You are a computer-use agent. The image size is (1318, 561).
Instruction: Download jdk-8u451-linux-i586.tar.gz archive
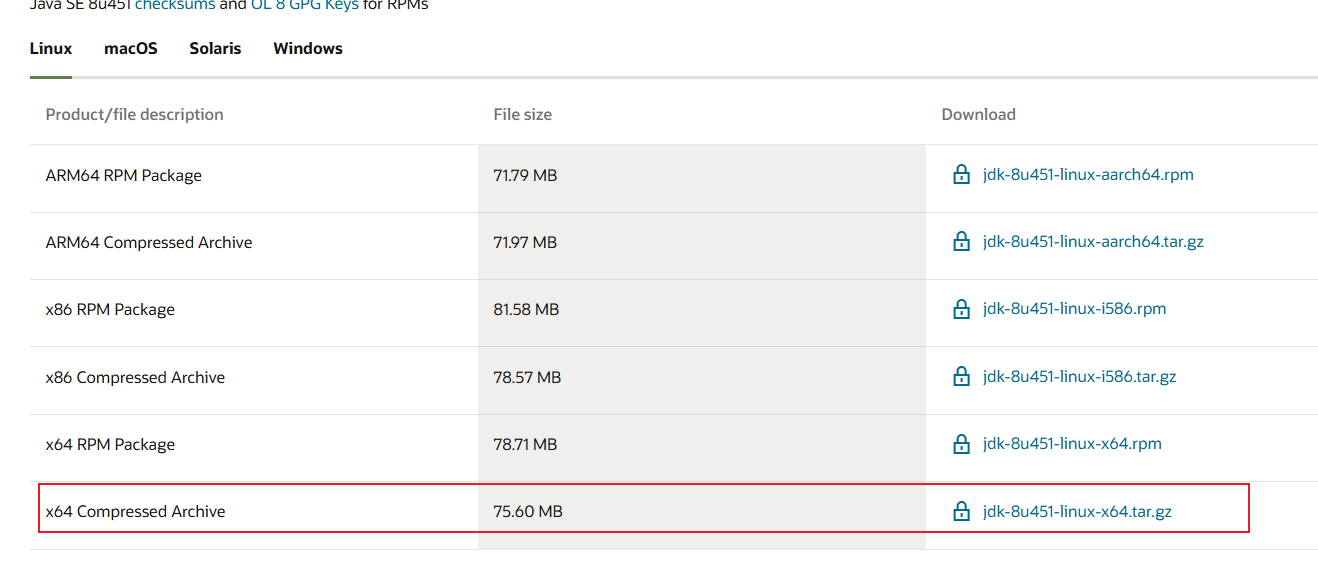[x=1079, y=377]
